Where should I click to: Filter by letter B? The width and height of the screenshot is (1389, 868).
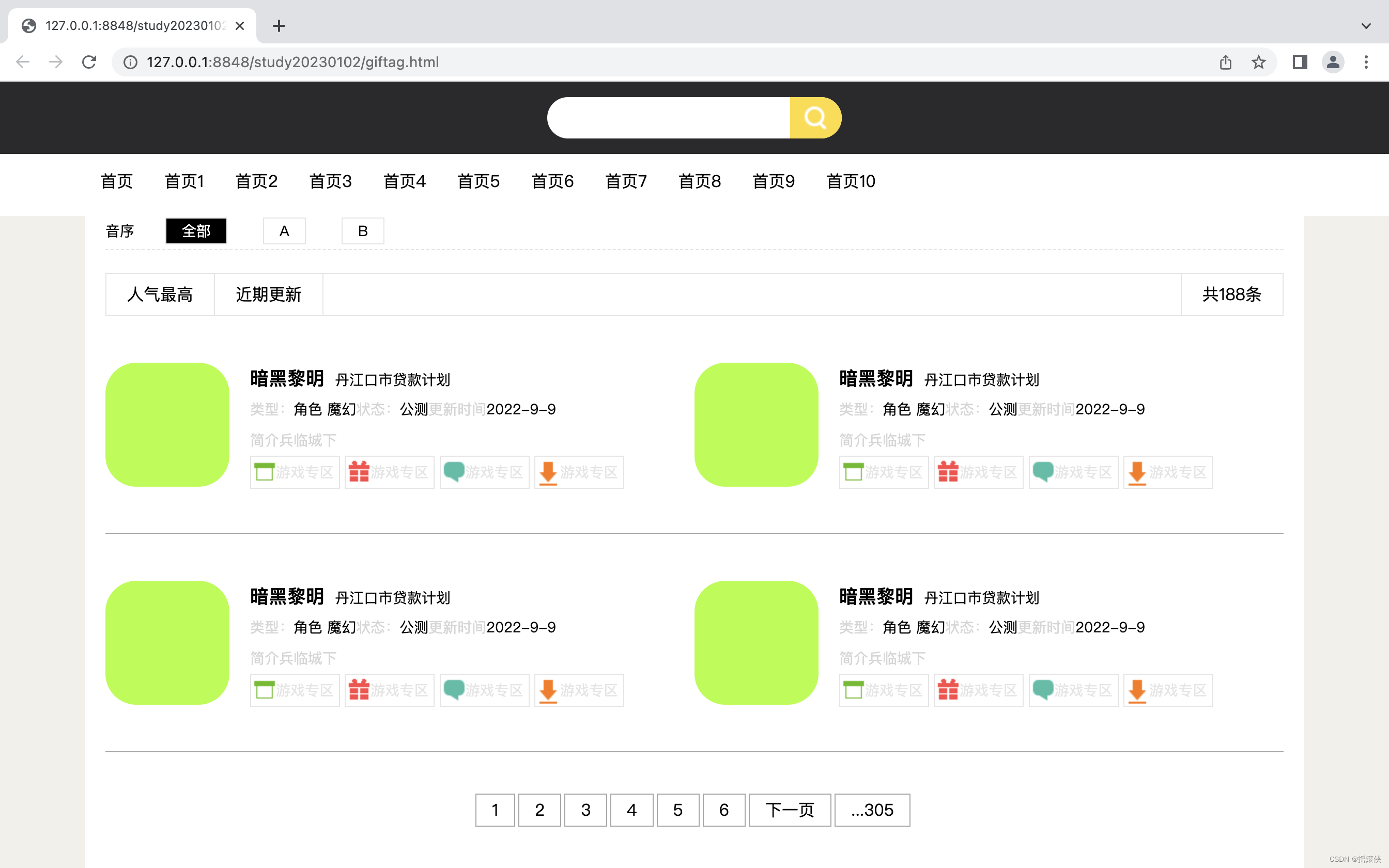(x=363, y=231)
